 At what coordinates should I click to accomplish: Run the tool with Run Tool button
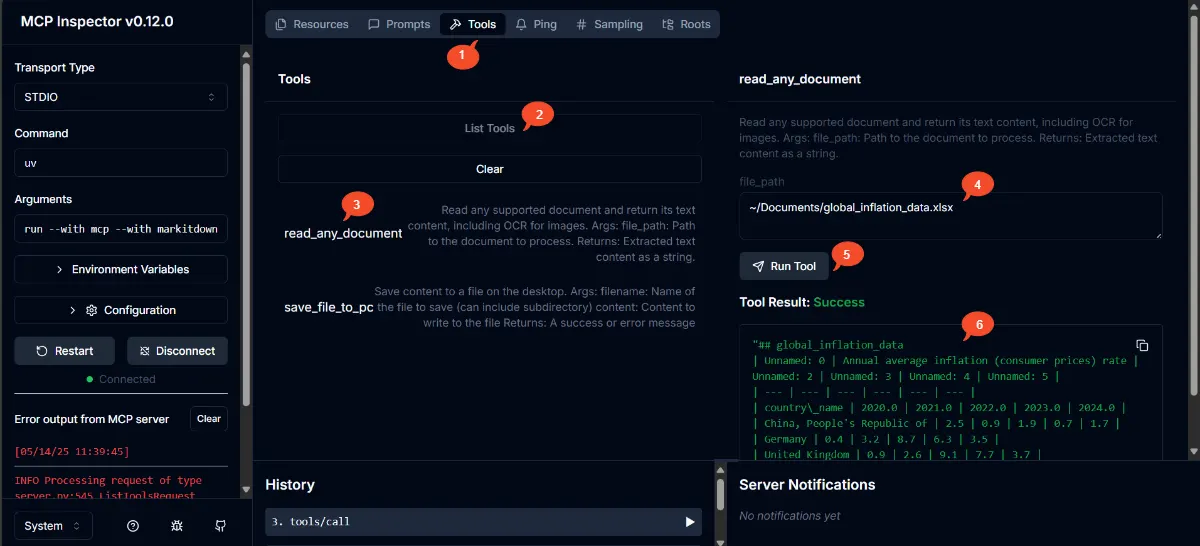pos(784,266)
